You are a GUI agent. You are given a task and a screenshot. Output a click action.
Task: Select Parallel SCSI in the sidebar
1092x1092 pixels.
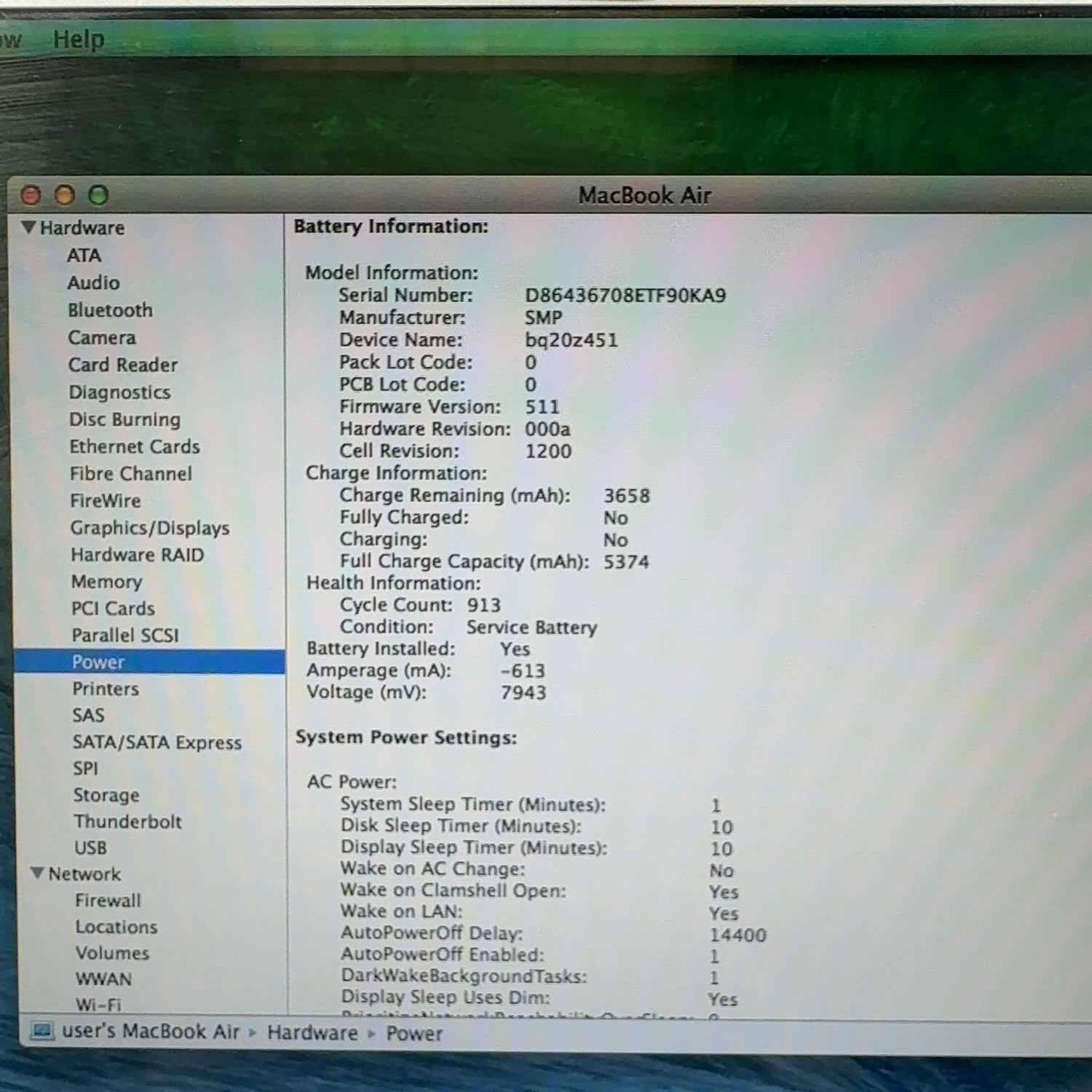pyautogui.click(x=125, y=636)
